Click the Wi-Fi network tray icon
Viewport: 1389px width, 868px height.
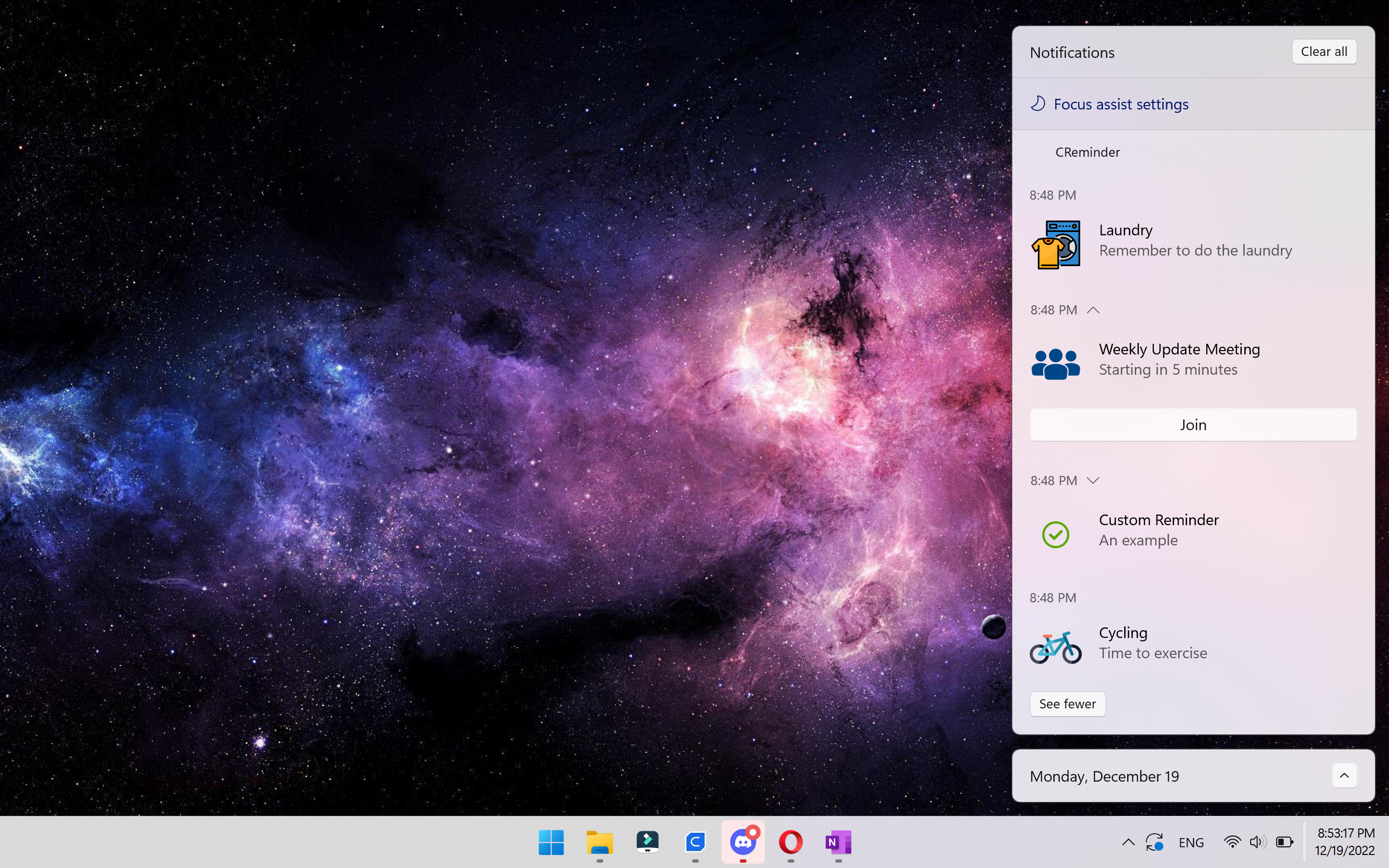(x=1232, y=842)
